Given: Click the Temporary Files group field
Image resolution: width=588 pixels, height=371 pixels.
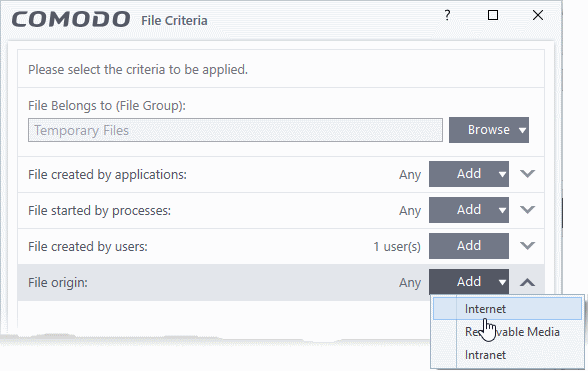Looking at the screenshot, I should tap(235, 130).
